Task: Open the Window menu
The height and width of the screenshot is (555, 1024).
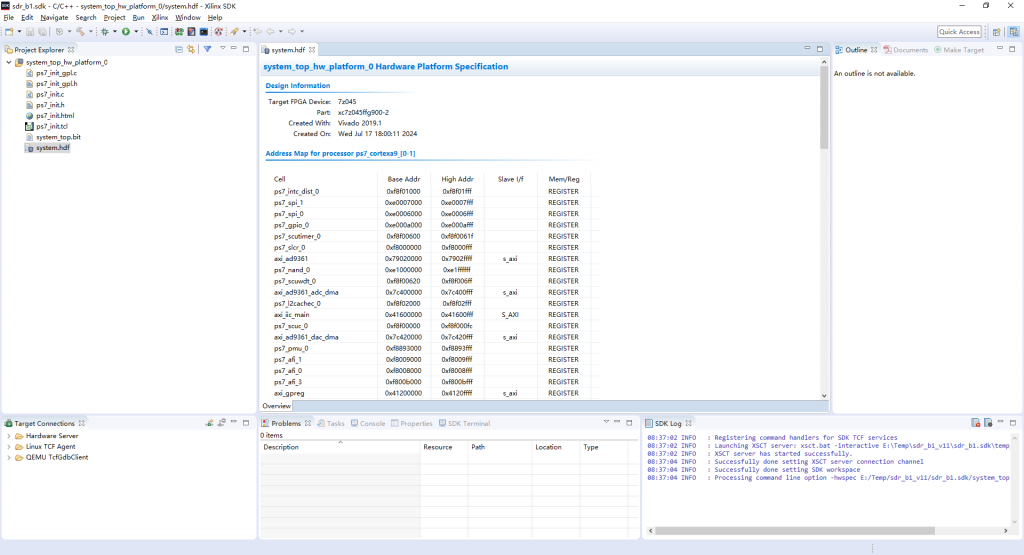Action: pyautogui.click(x=187, y=18)
